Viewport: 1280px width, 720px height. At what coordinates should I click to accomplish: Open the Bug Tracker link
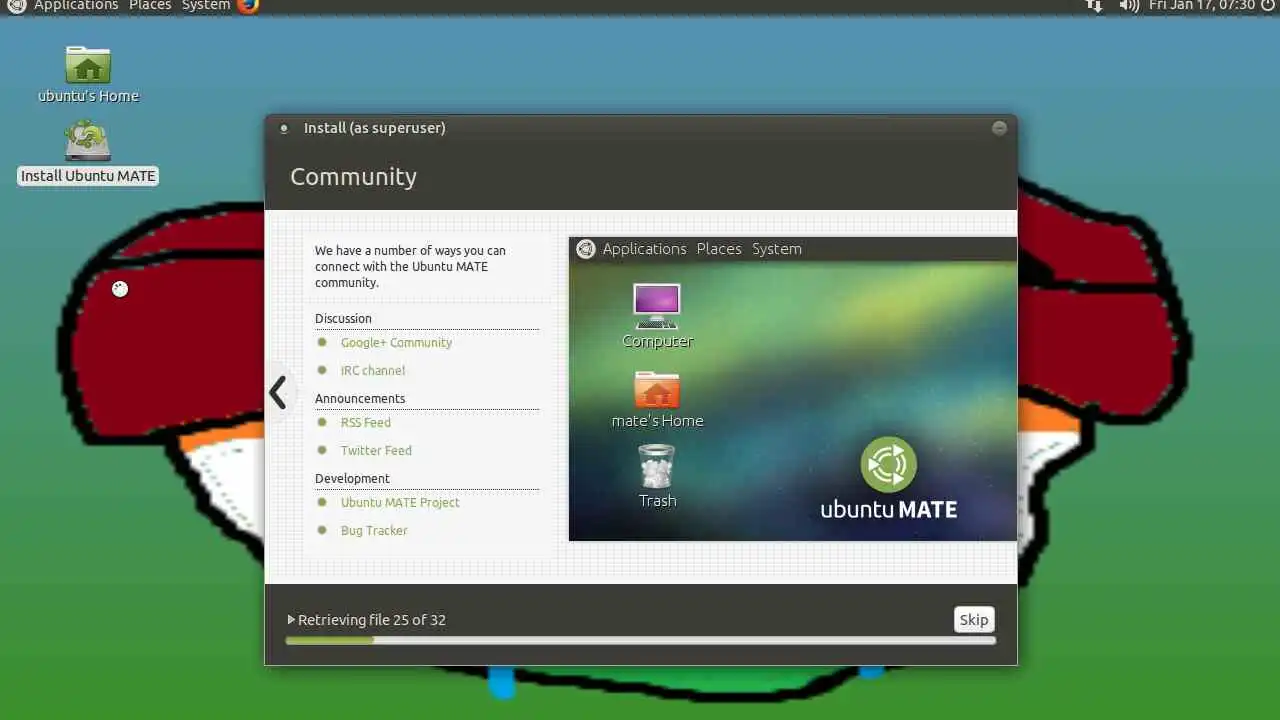pos(374,530)
